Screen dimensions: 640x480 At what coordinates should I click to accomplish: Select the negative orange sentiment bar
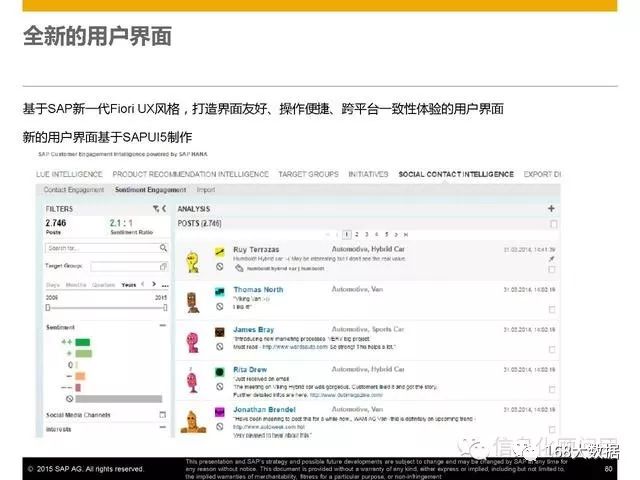(x=80, y=376)
